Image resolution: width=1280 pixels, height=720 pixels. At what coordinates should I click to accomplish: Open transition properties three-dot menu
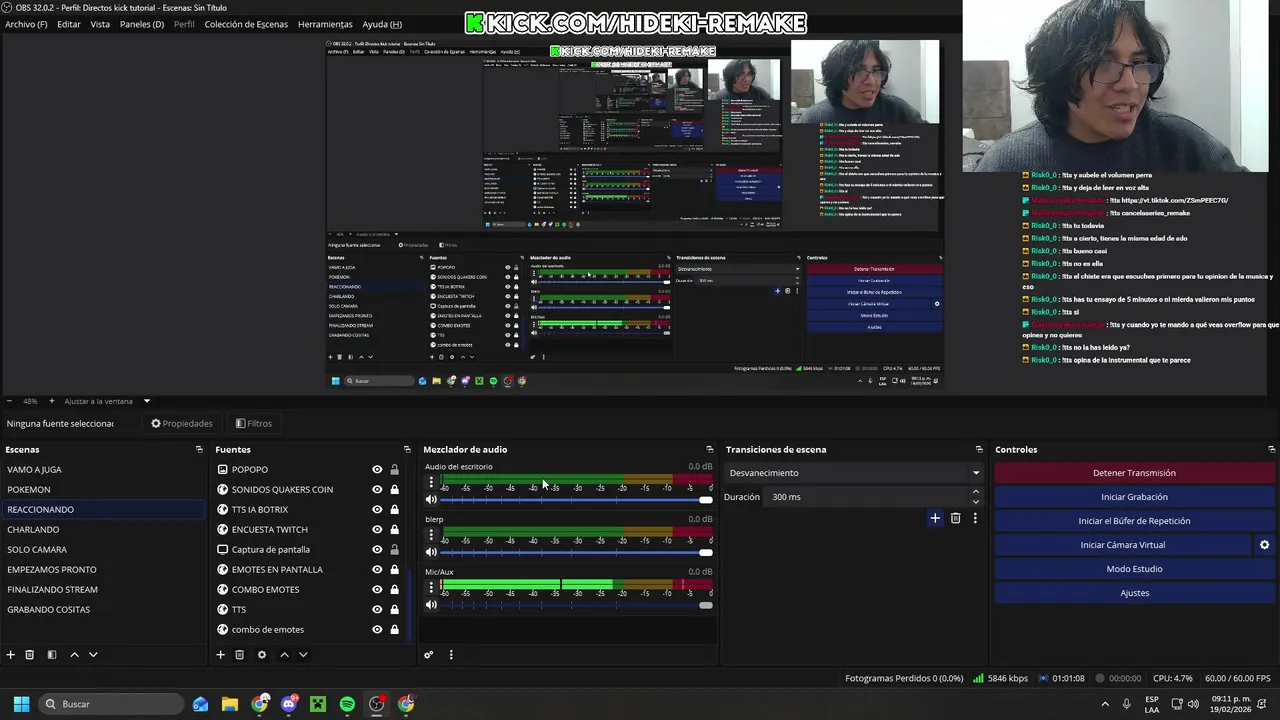point(975,518)
